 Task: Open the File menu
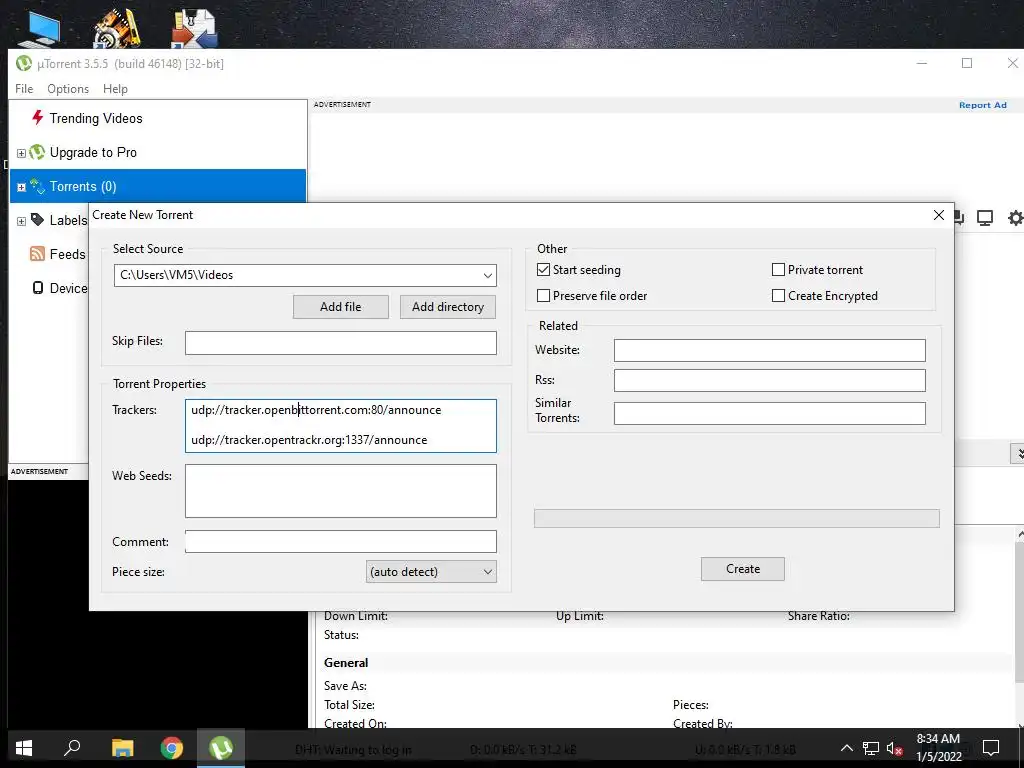24,89
